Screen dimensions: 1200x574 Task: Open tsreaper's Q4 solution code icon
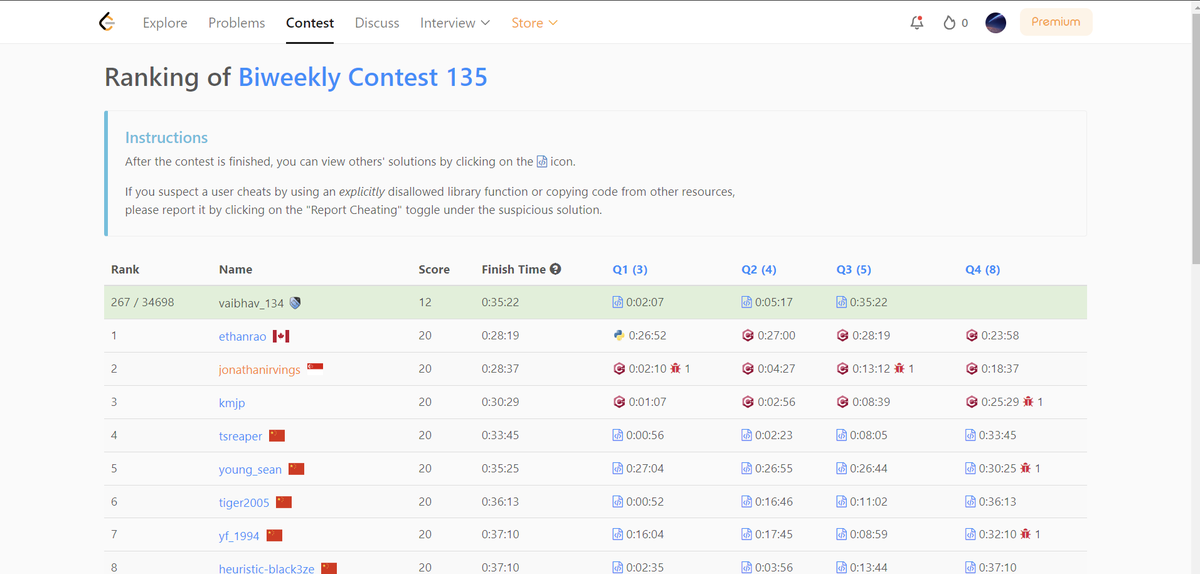971,435
